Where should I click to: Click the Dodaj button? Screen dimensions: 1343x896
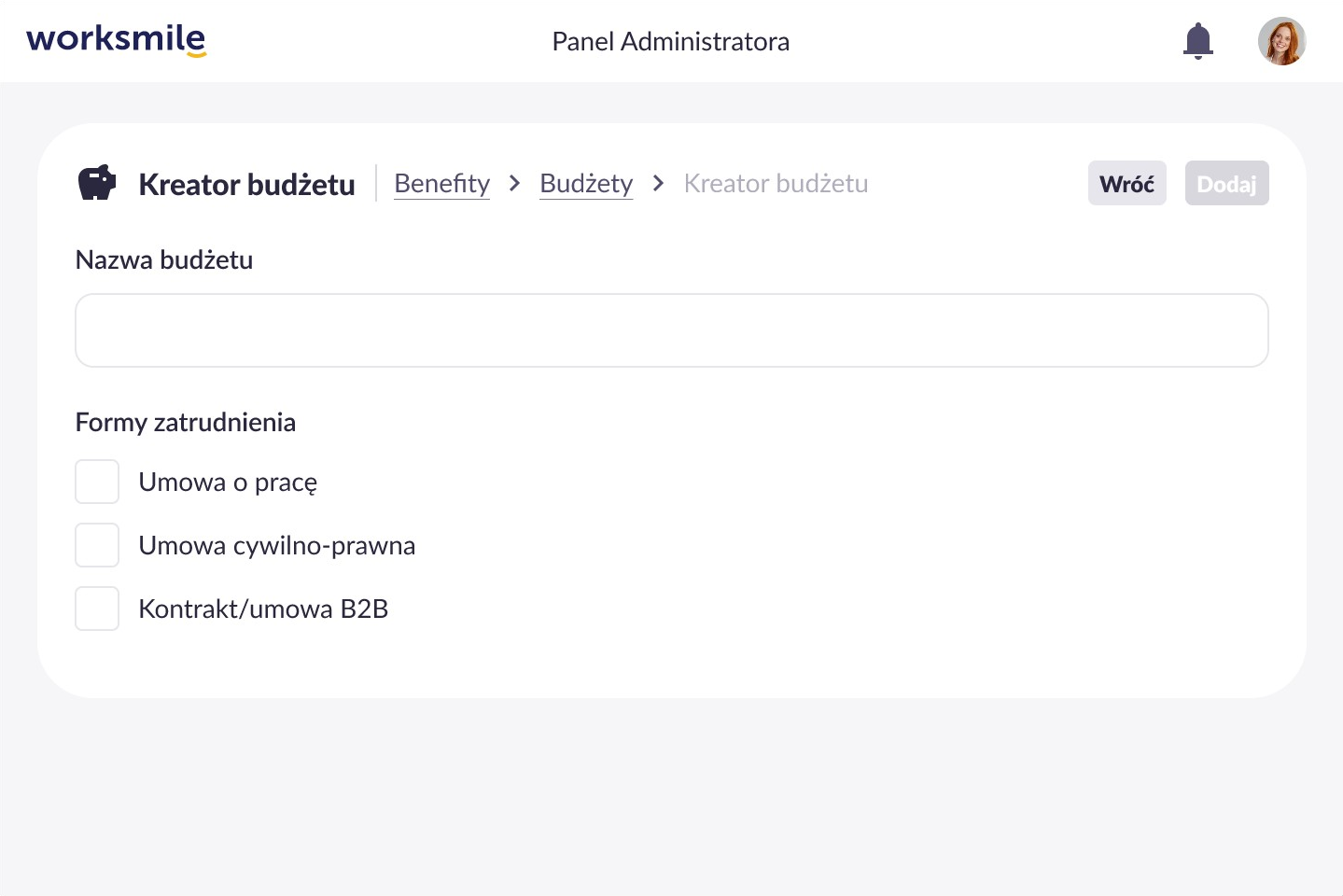[1226, 184]
